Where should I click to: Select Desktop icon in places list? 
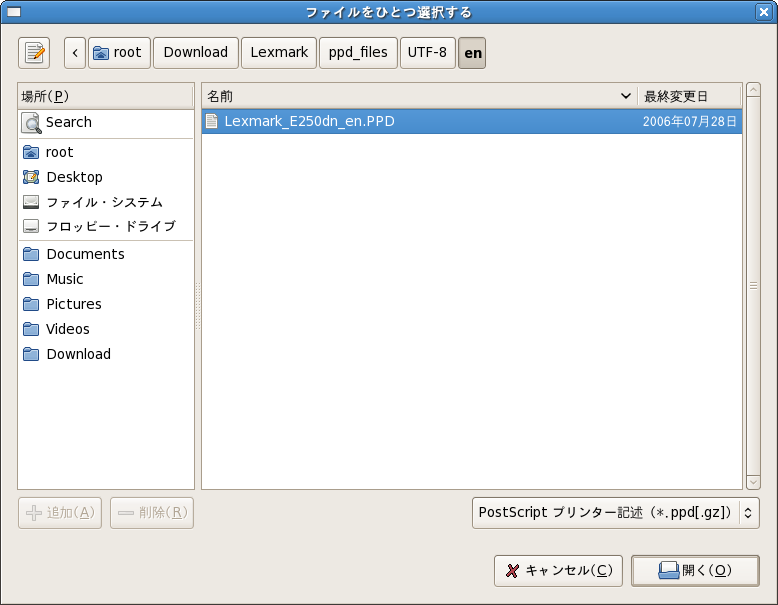[31, 177]
